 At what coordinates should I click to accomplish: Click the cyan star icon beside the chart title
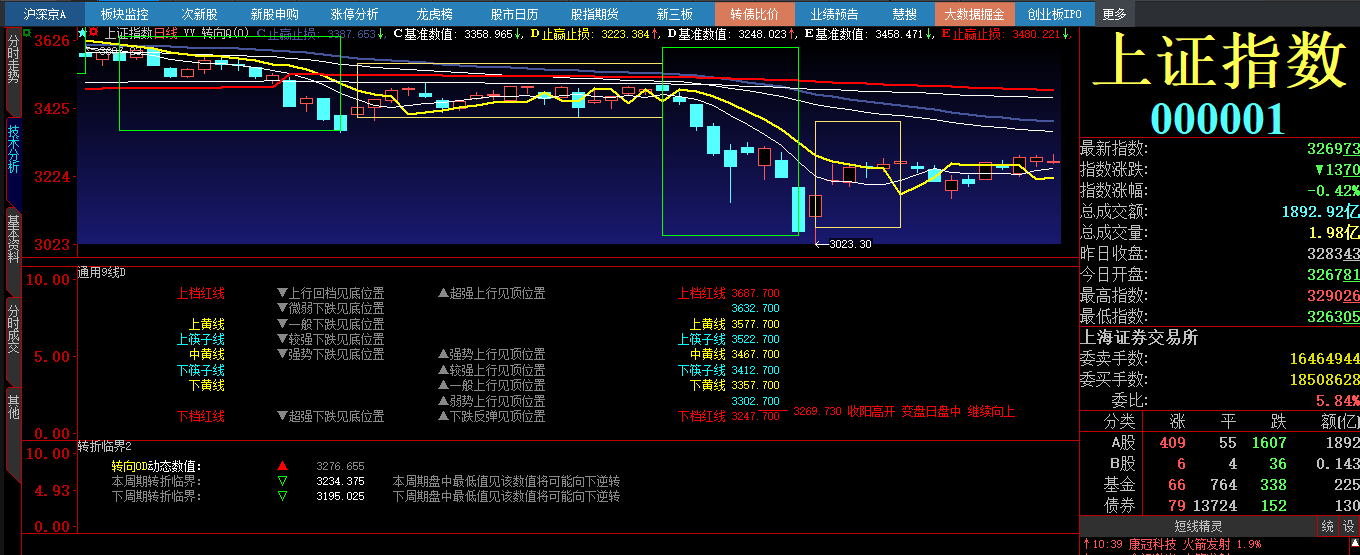tap(82, 33)
